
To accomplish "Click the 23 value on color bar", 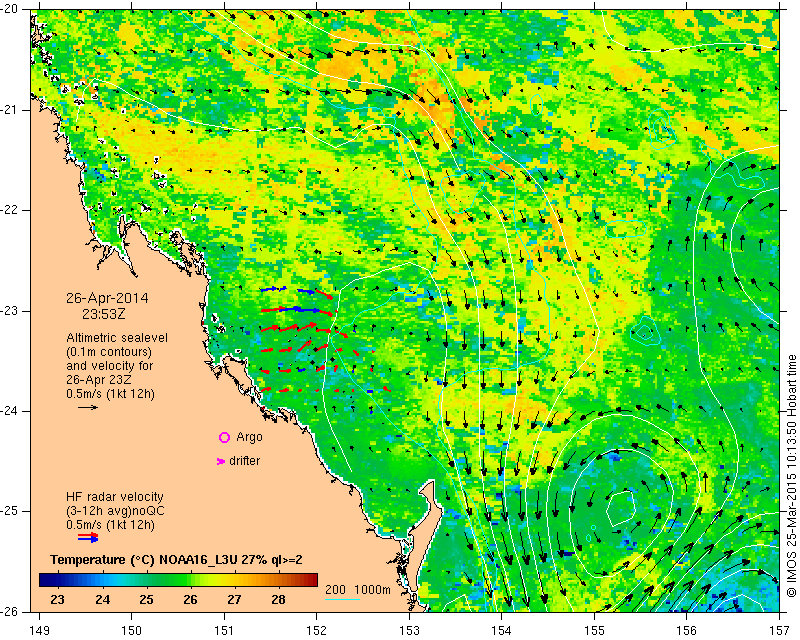I will [x=58, y=599].
